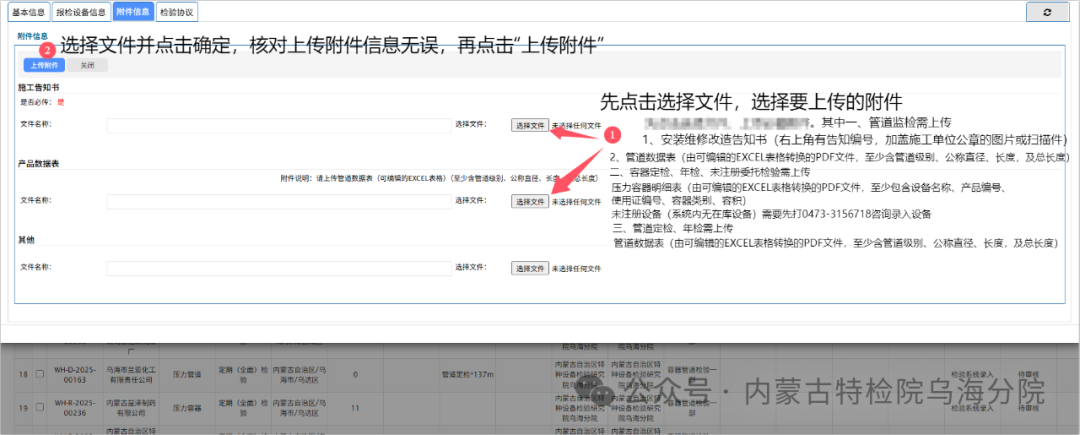
Task: Check row 19 checkbox in background table
Action: point(39,407)
